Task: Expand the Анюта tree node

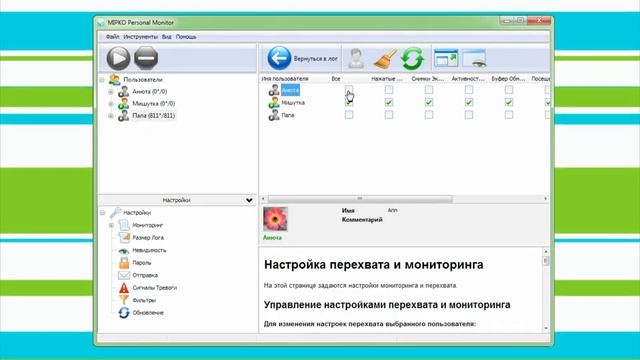Action: (111, 92)
